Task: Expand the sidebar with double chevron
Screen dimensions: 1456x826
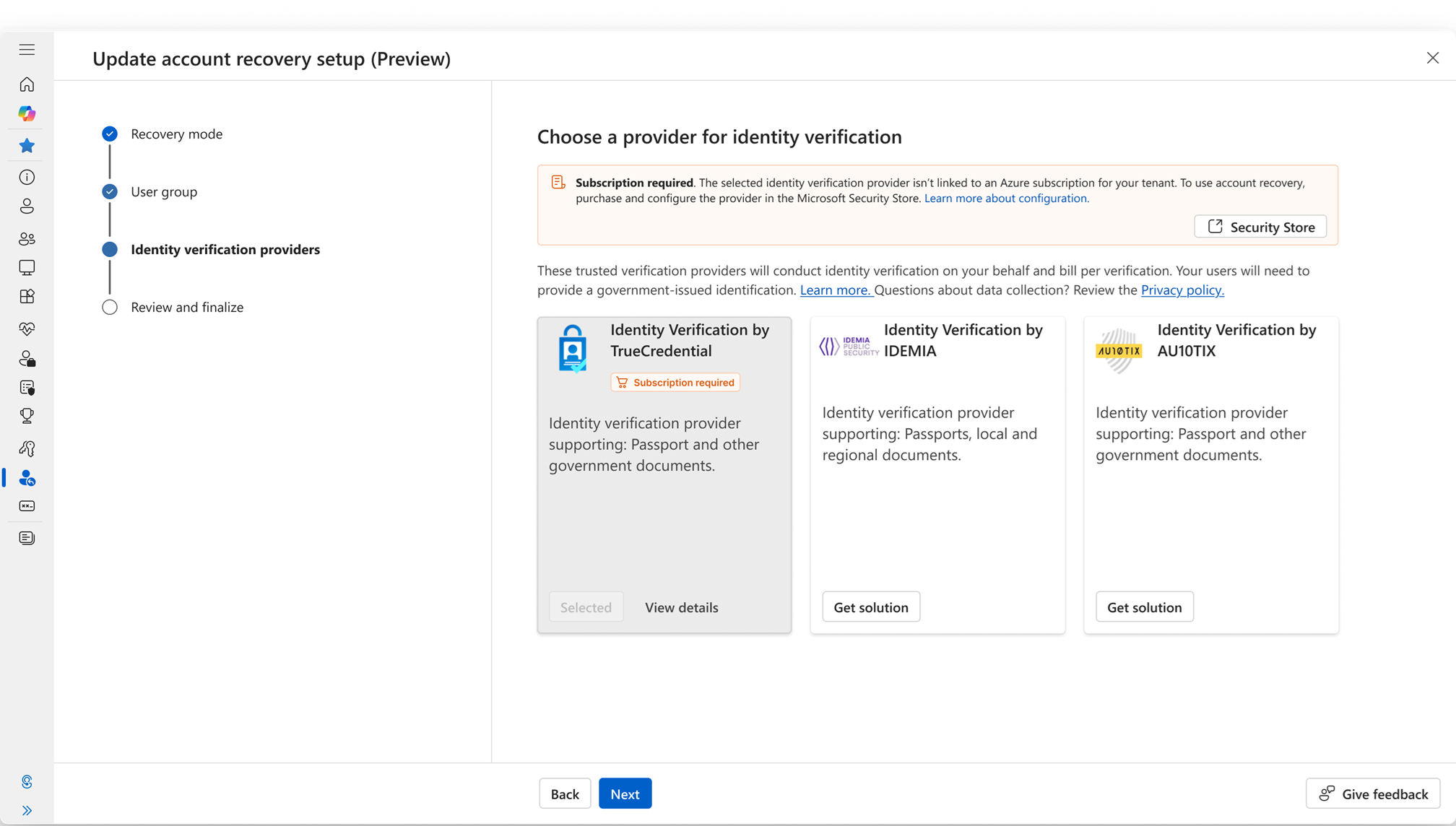Action: 27,810
